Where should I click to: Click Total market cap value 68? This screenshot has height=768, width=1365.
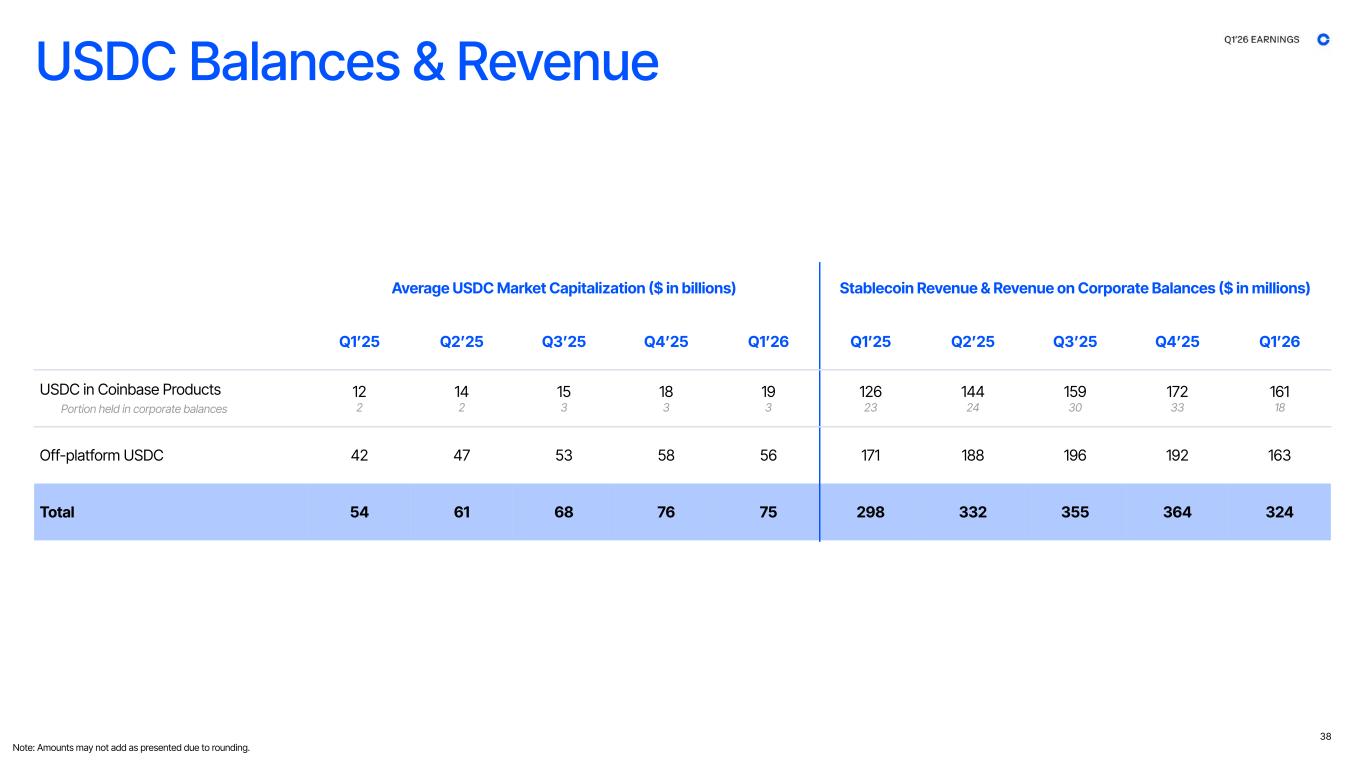point(564,512)
